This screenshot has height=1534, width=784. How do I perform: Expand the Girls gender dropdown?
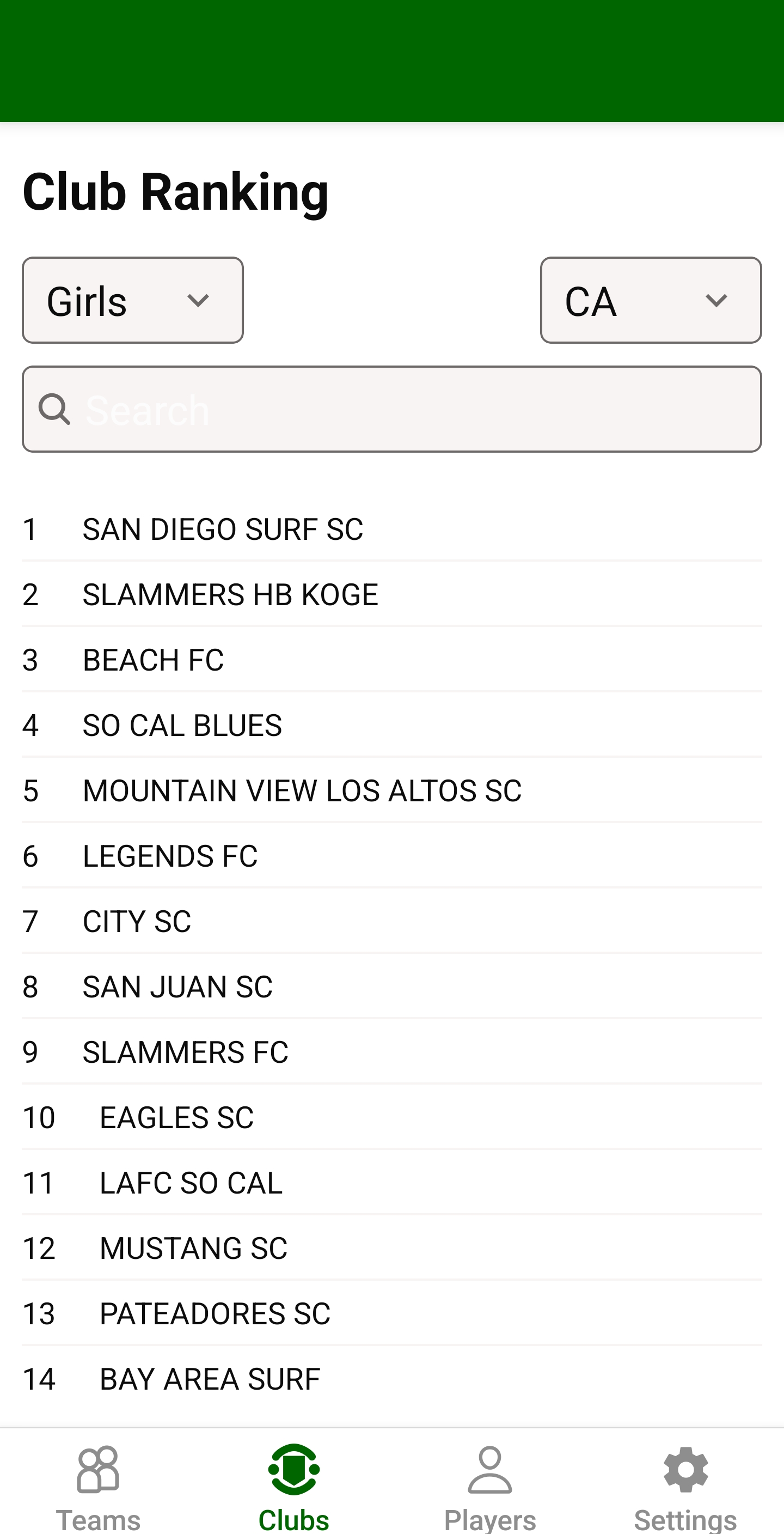point(133,300)
